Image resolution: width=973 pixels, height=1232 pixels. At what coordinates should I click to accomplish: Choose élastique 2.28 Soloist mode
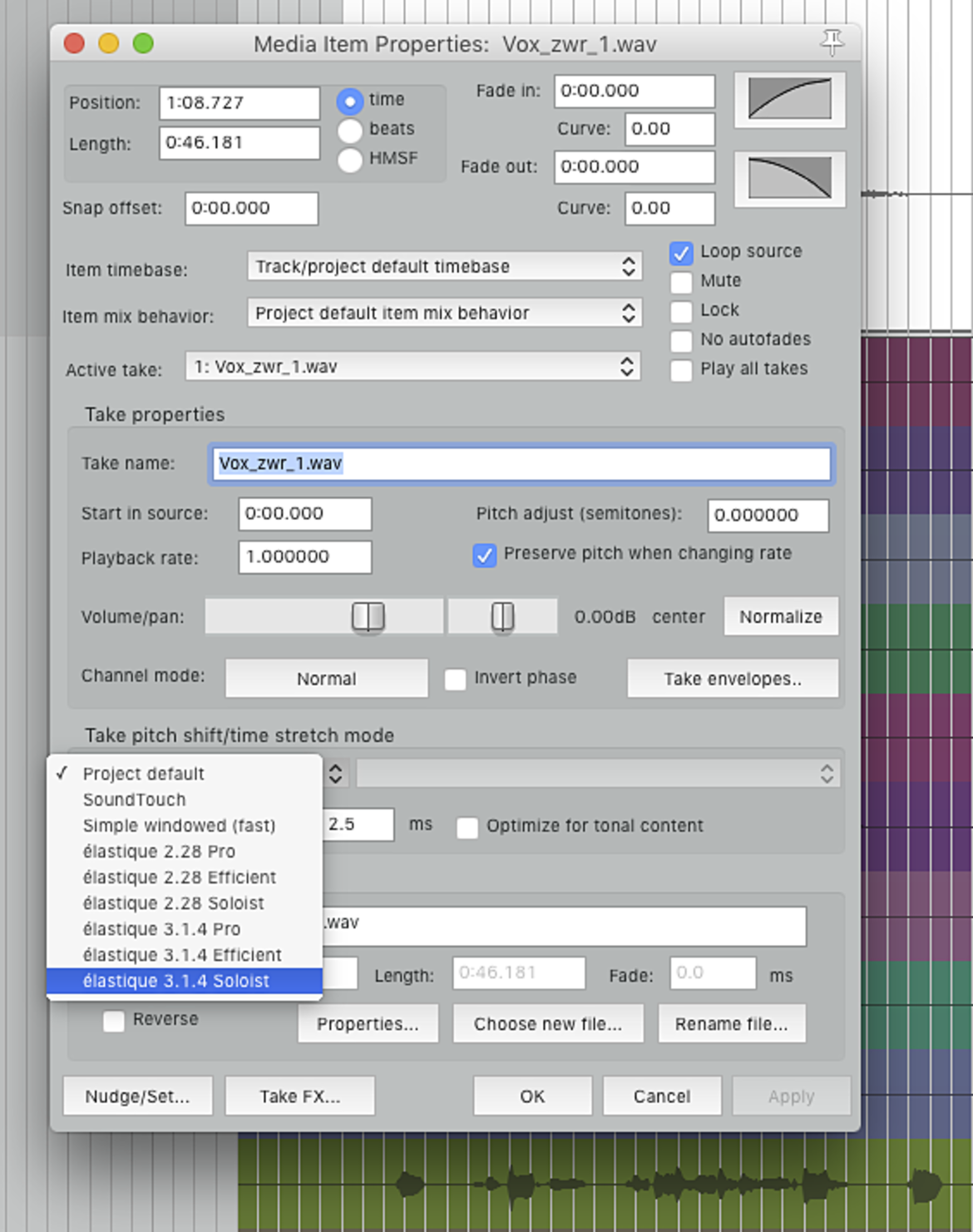185,903
